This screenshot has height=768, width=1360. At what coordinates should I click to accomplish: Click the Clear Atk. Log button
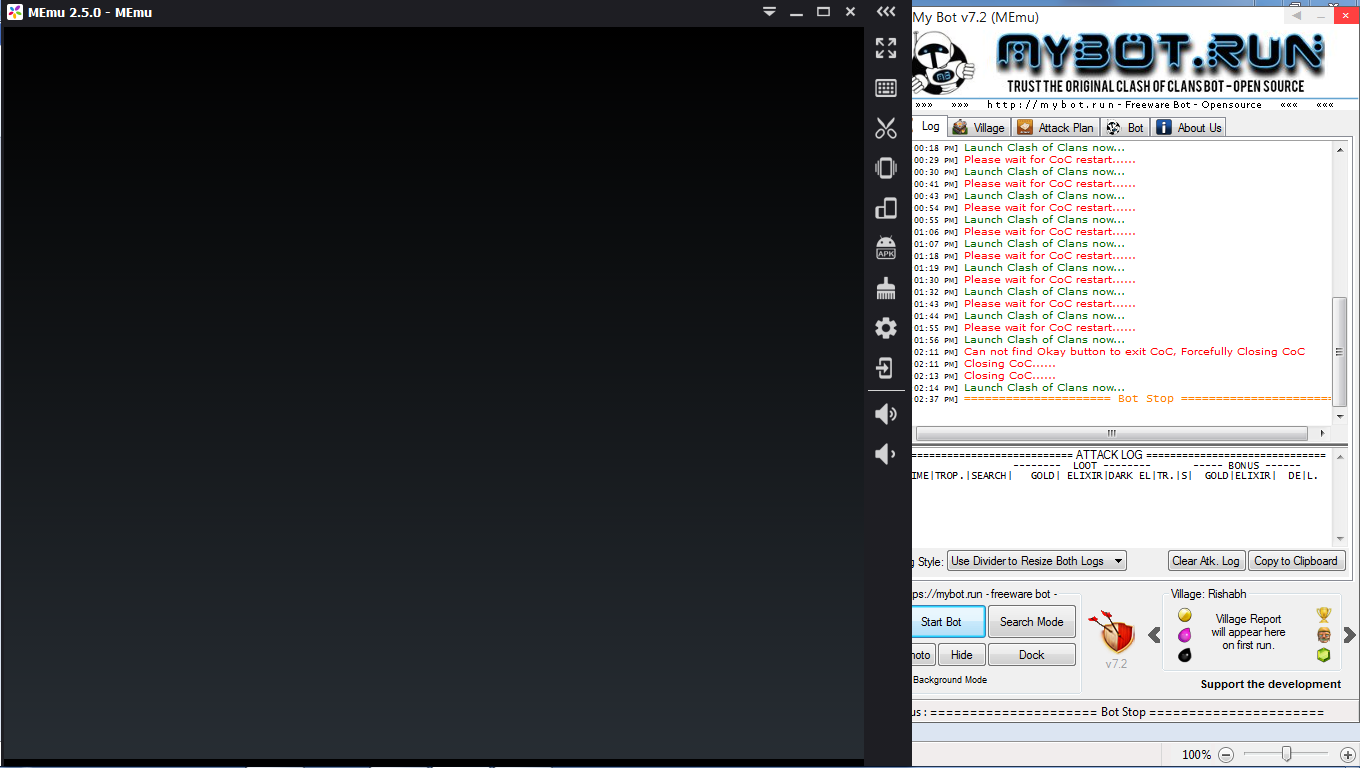pos(1205,561)
